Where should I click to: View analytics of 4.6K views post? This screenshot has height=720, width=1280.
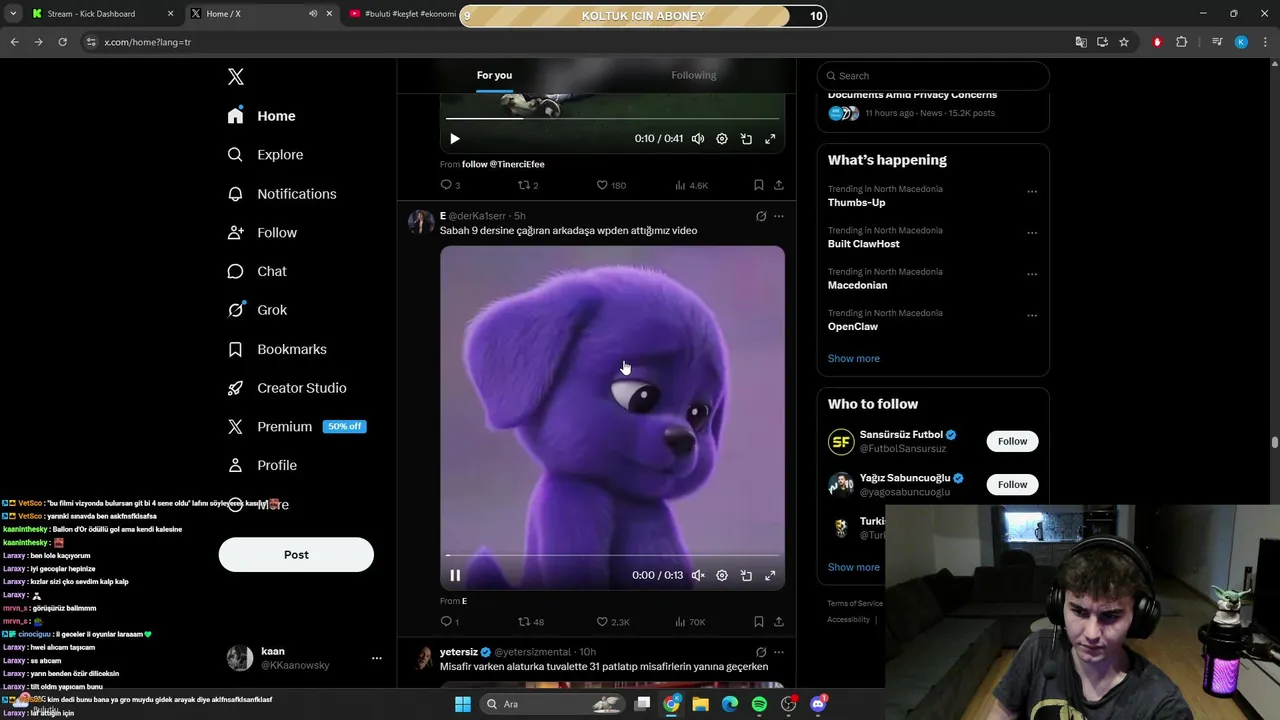click(692, 185)
